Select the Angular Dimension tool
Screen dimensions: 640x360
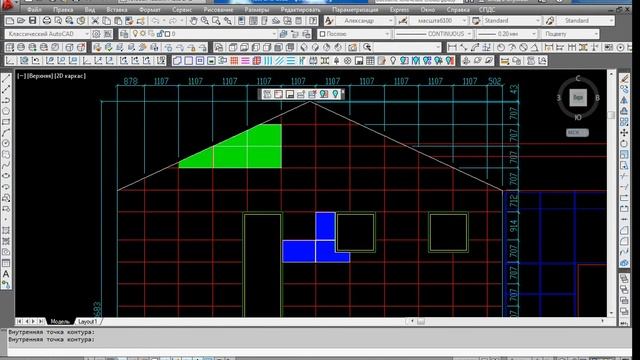pos(535,47)
